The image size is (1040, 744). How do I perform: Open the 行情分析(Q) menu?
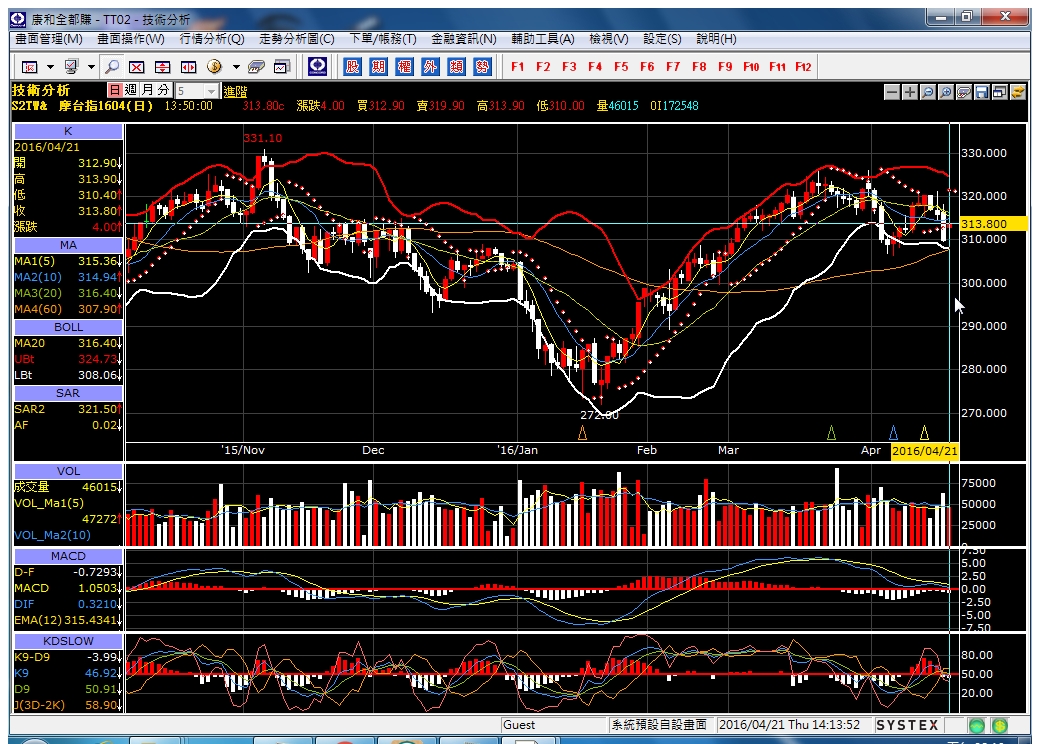[x=212, y=39]
